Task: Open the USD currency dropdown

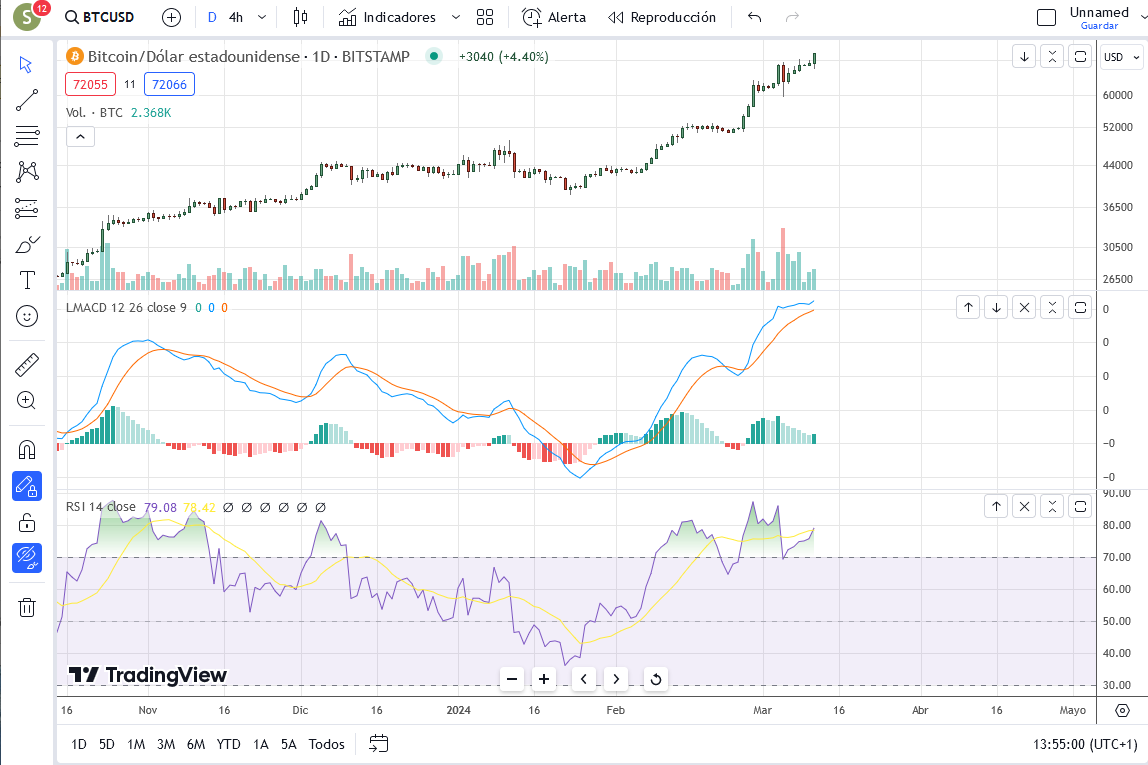Action: pyautogui.click(x=1121, y=57)
